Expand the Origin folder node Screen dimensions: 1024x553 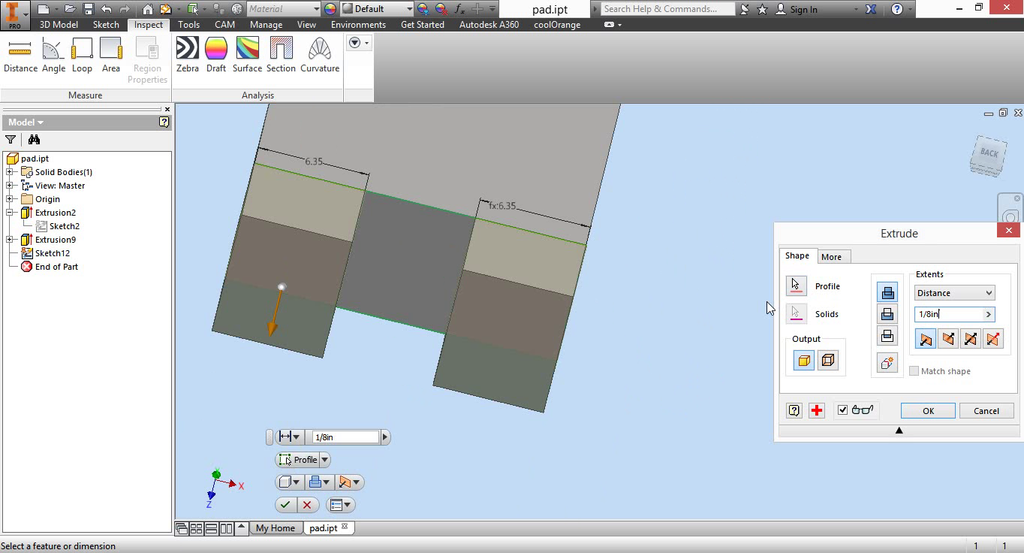click(10, 199)
